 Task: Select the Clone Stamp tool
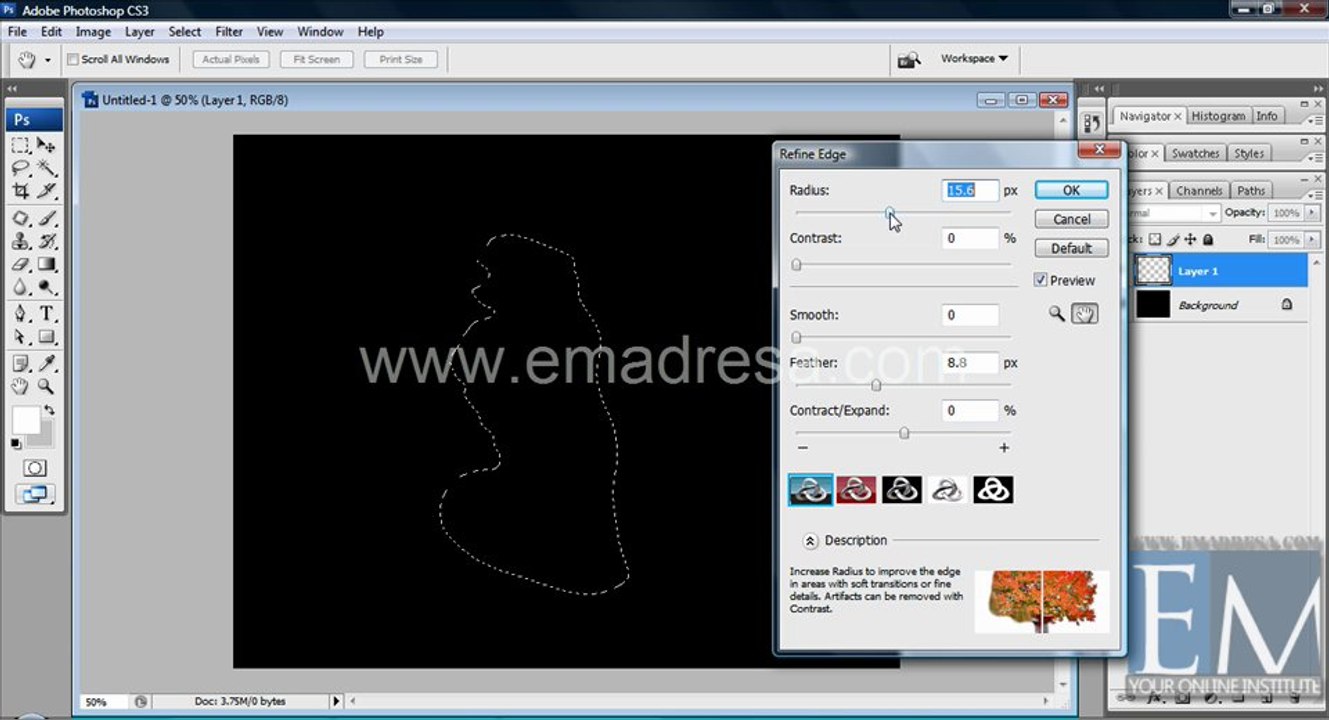[21, 241]
